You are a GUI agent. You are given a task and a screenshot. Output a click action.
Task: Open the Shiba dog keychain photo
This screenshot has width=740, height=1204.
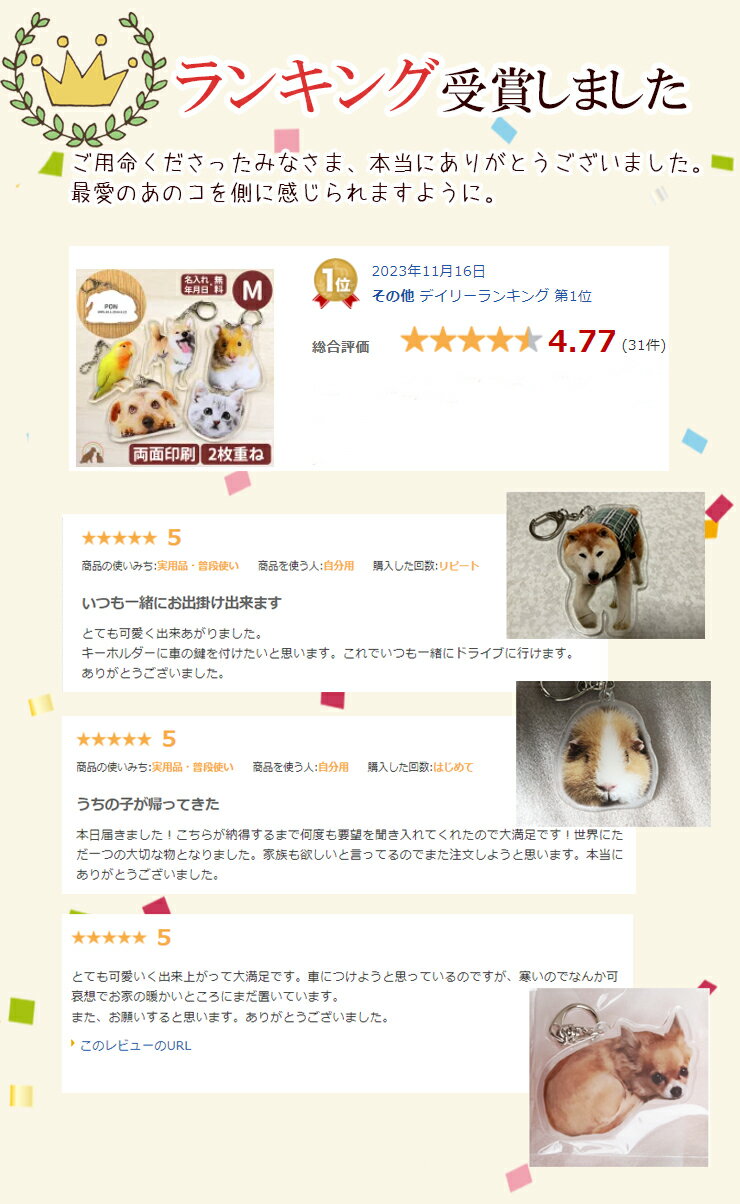pyautogui.click(x=605, y=565)
